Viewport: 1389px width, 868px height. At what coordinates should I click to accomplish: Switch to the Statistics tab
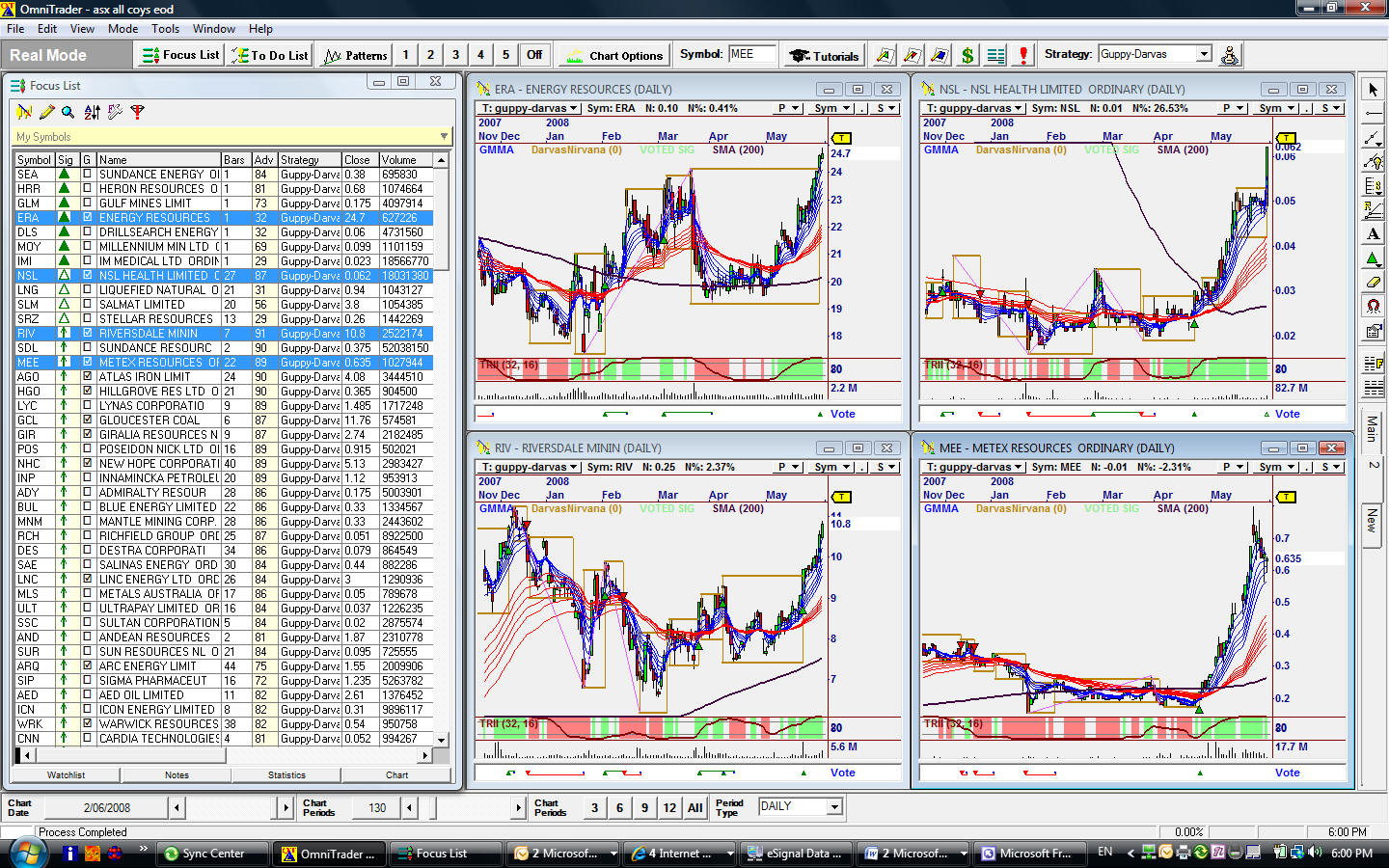(x=286, y=774)
